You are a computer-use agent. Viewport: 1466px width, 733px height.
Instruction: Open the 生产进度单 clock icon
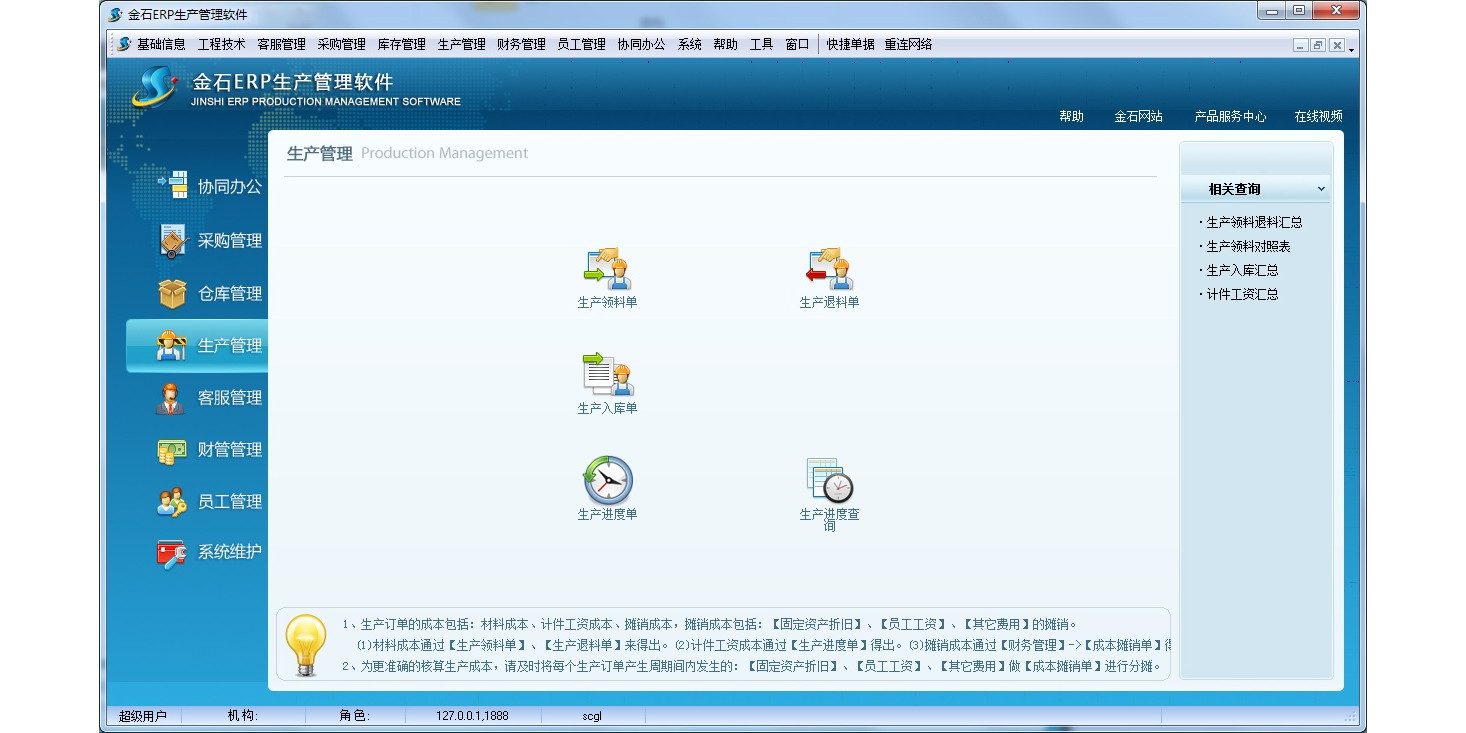tap(607, 481)
